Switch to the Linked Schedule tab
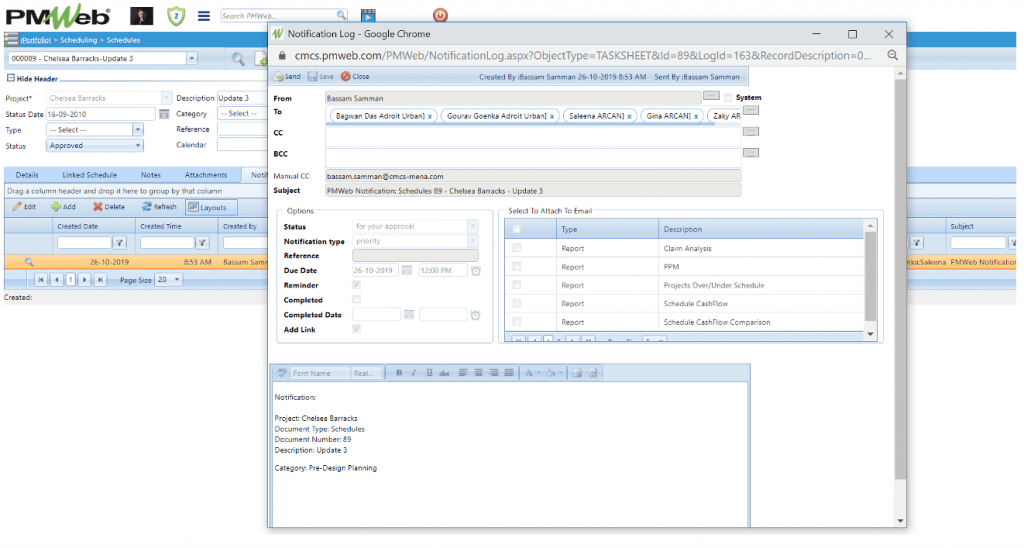1024x548 pixels. 89,175
